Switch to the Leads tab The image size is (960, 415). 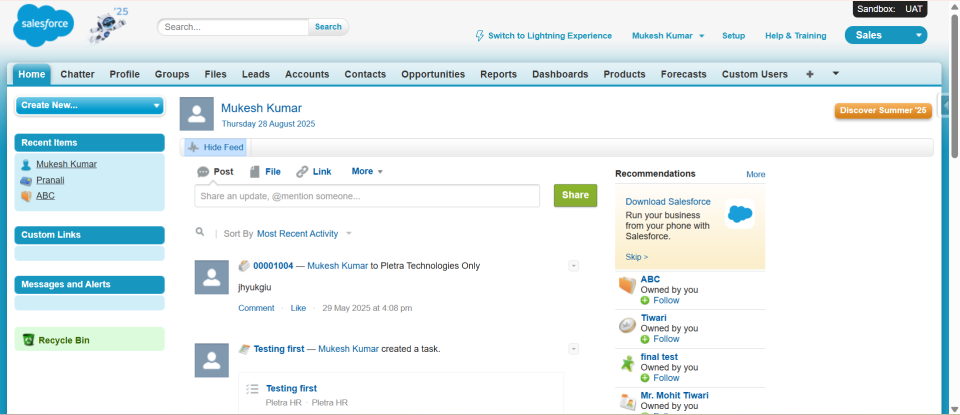(x=256, y=74)
